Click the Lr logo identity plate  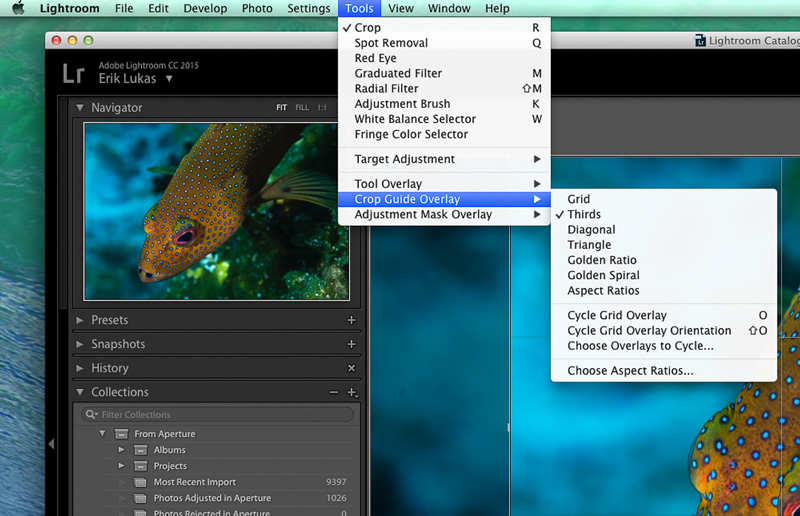point(73,72)
